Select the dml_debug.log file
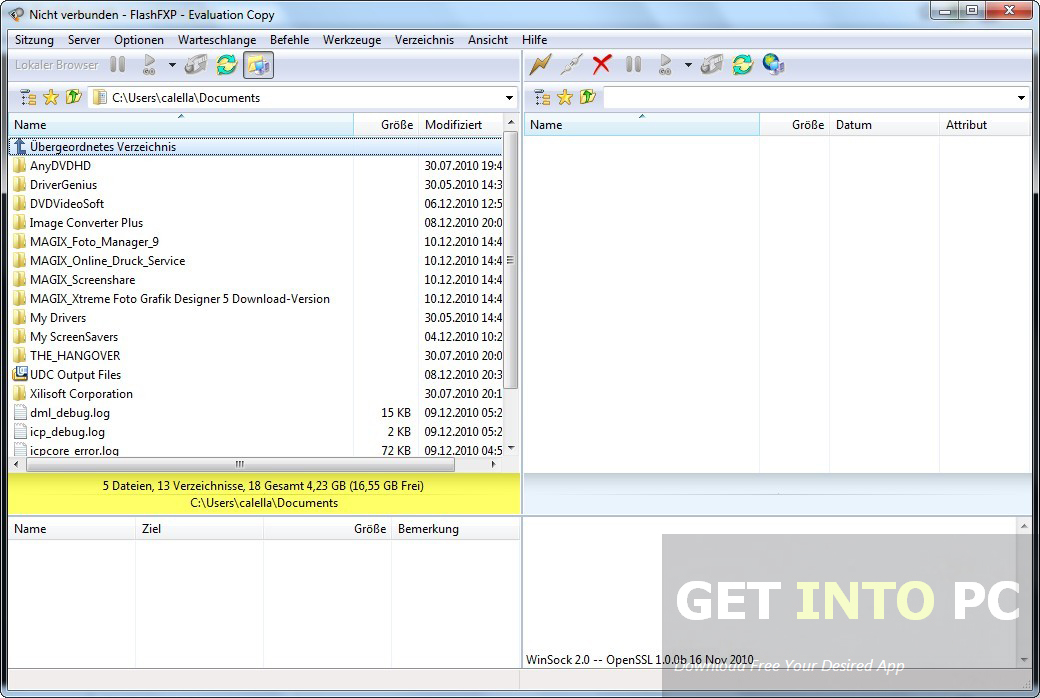This screenshot has height=698, width=1040. click(256, 413)
